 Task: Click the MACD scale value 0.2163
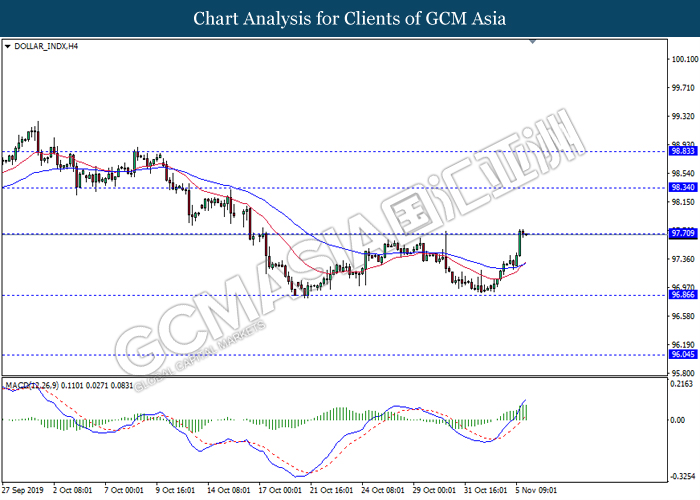[x=682, y=384]
